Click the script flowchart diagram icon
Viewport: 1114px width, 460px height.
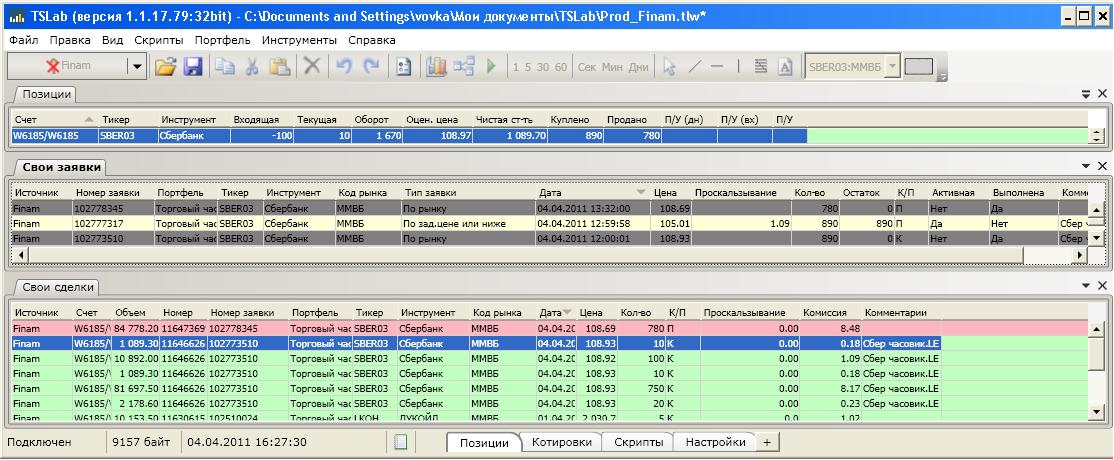click(x=464, y=66)
